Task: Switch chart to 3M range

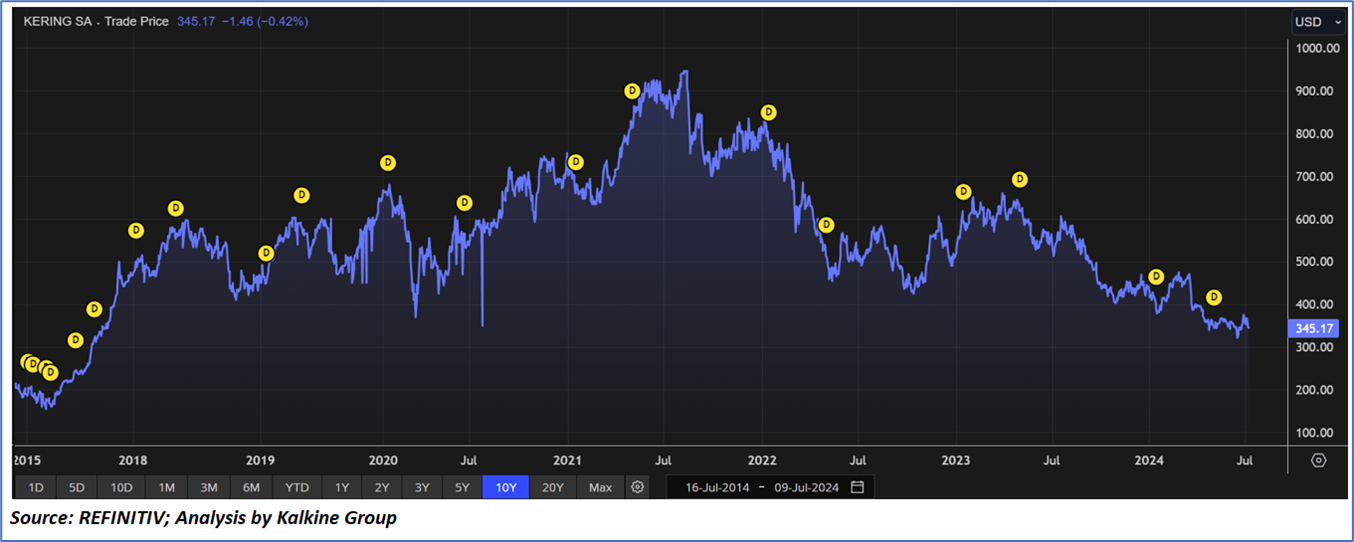Action: pos(208,487)
